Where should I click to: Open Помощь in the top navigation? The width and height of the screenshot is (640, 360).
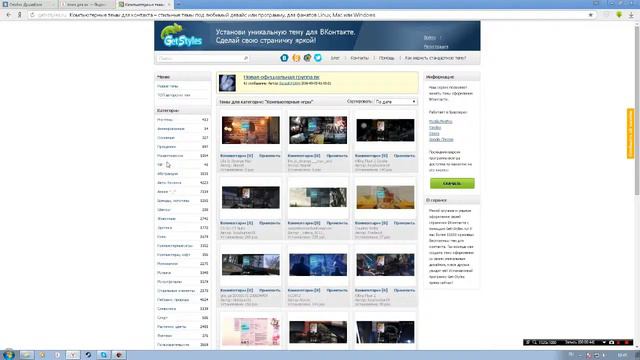(386, 58)
